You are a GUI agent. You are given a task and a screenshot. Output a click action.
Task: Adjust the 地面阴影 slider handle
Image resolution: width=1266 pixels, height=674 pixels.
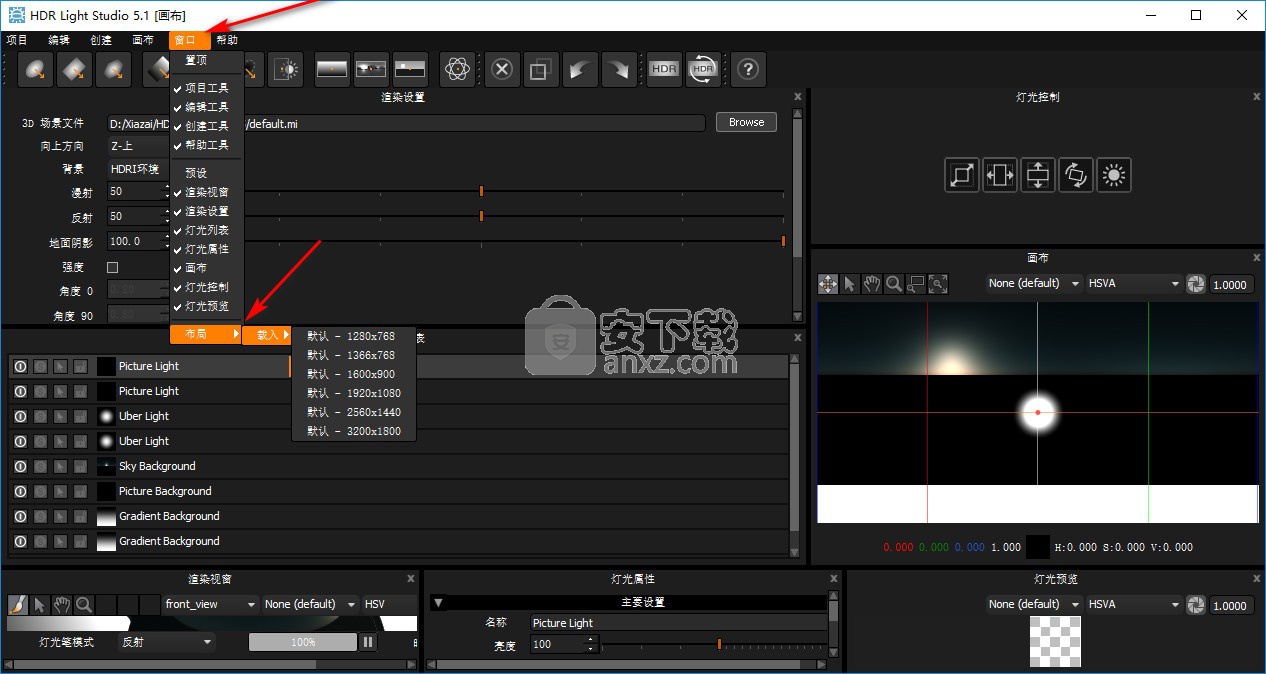783,241
